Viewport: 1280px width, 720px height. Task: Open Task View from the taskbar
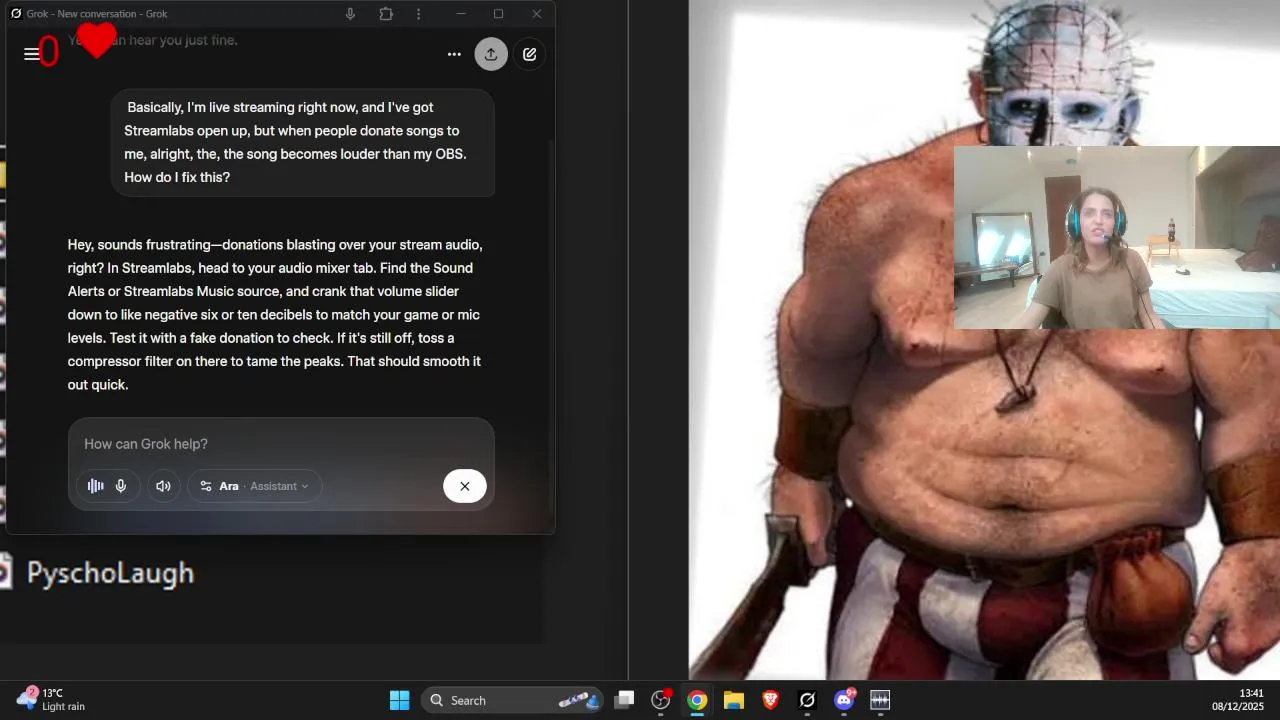pyautogui.click(x=624, y=700)
